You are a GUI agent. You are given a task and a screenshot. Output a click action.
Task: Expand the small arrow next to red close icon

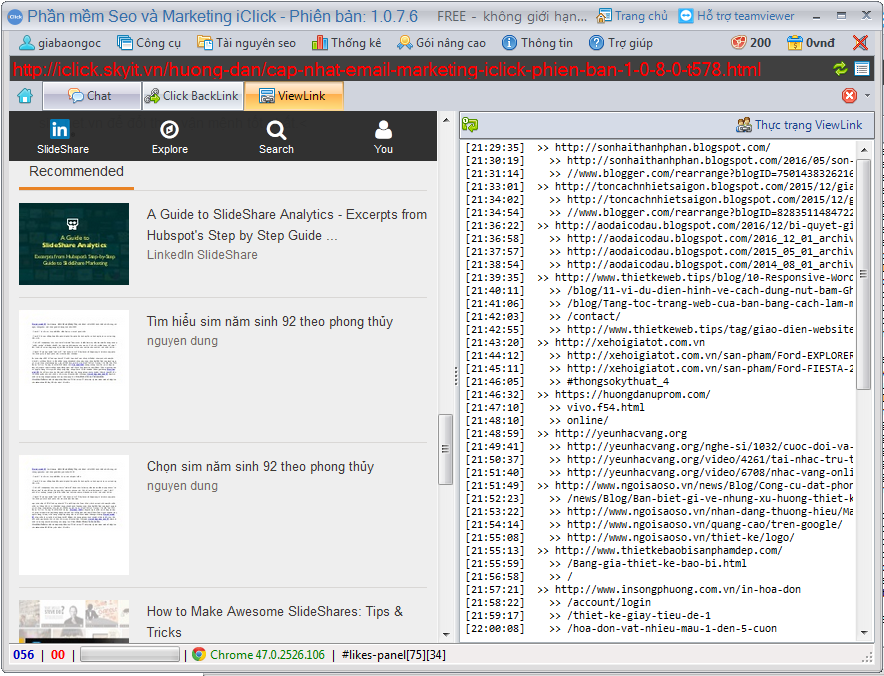[x=867, y=96]
